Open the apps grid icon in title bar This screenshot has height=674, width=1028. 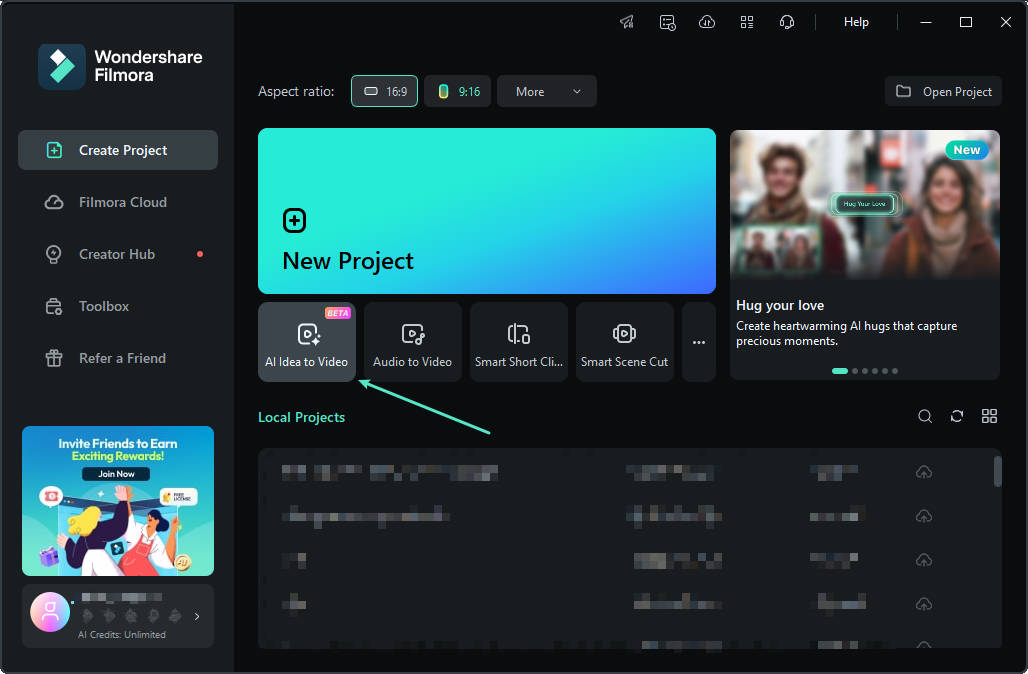(x=747, y=22)
